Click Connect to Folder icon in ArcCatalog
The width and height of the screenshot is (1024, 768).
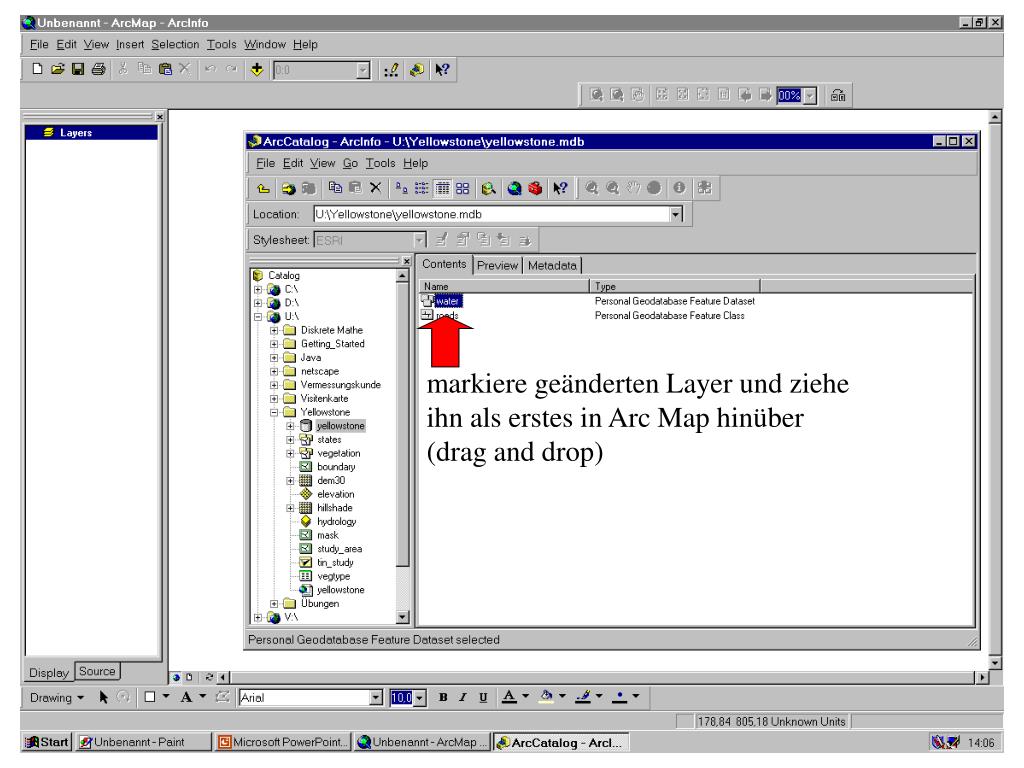(288, 188)
